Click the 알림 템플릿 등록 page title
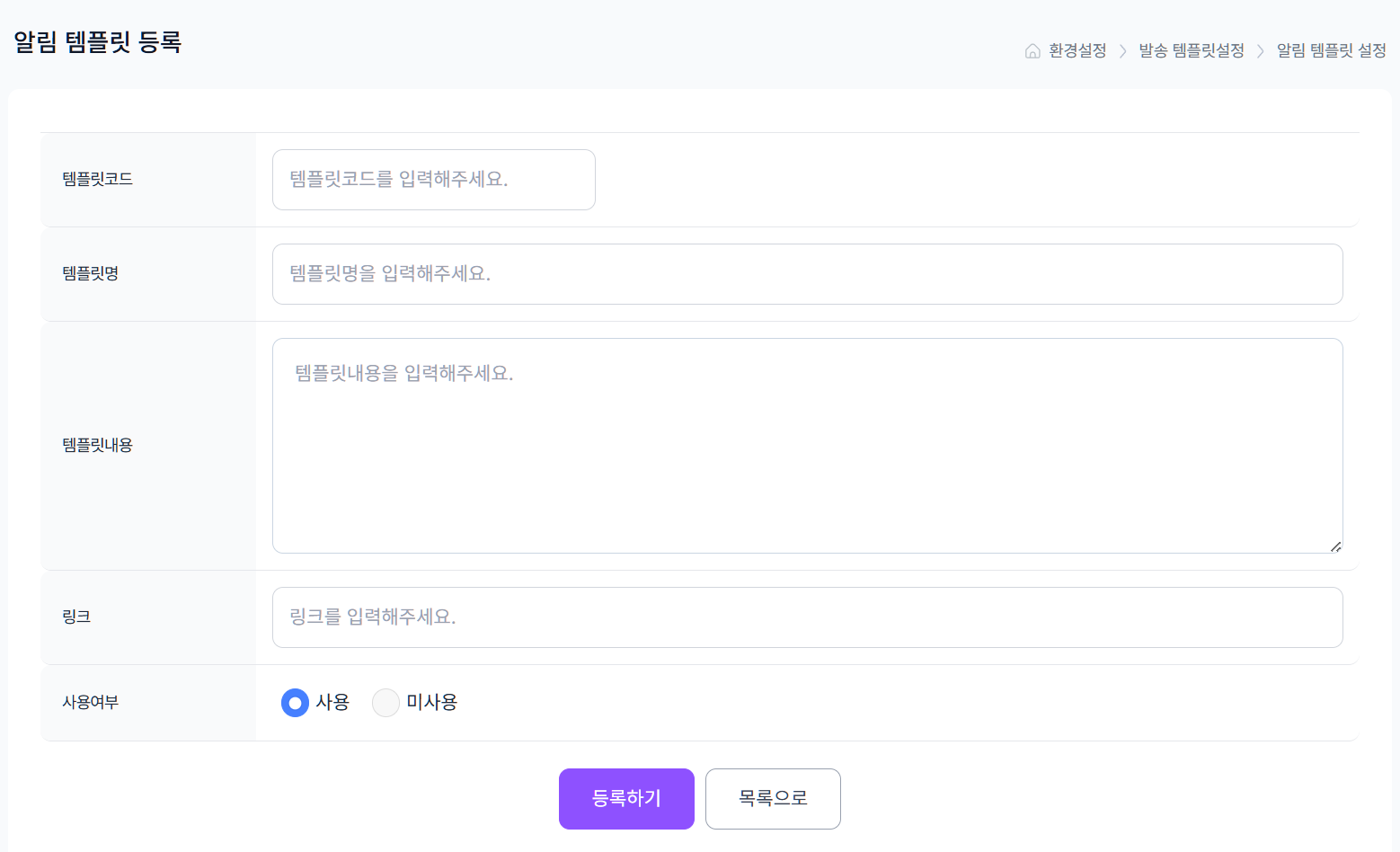1400x852 pixels. (96, 41)
